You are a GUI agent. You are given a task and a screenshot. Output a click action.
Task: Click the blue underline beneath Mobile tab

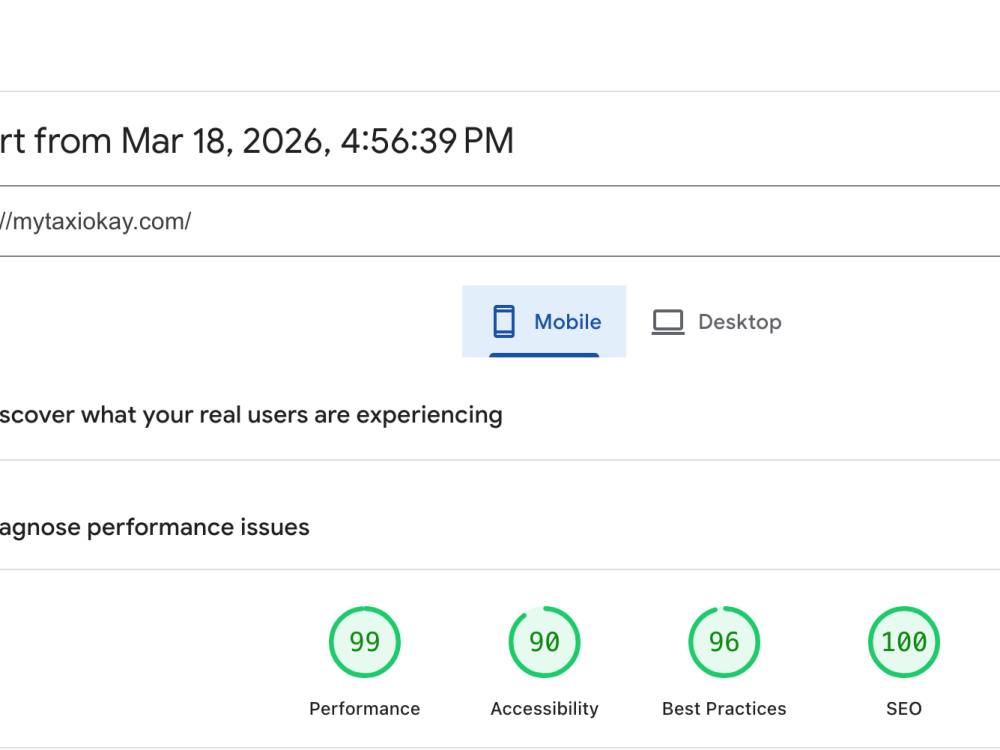coord(544,355)
